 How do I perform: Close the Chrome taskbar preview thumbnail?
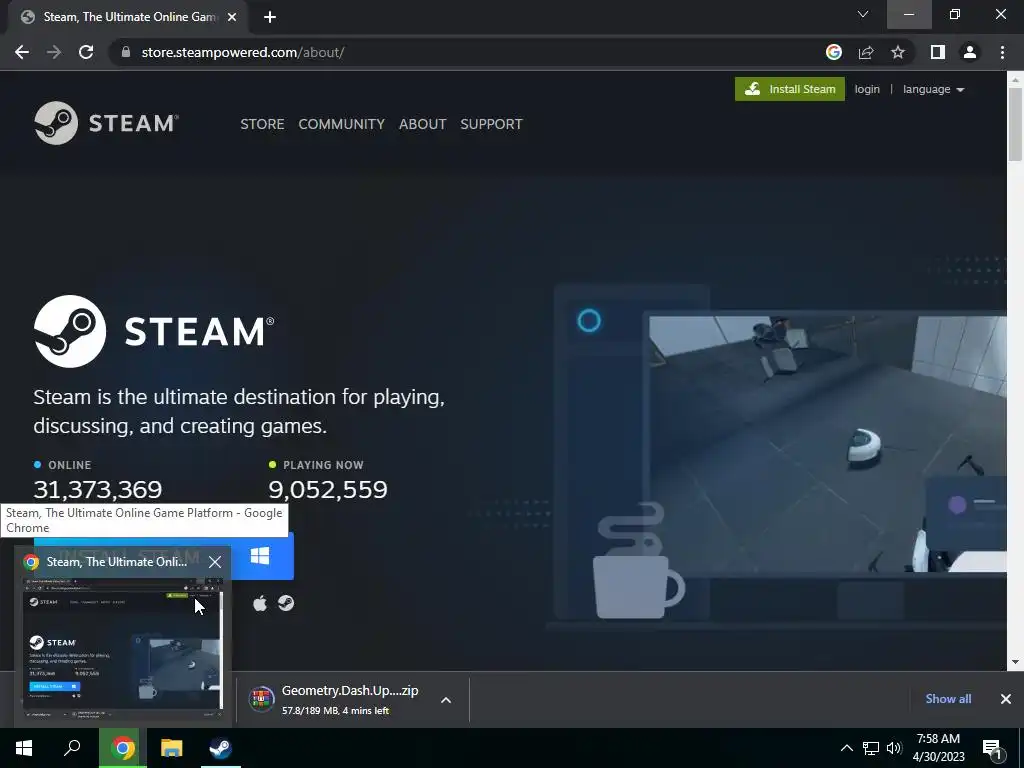(x=215, y=562)
